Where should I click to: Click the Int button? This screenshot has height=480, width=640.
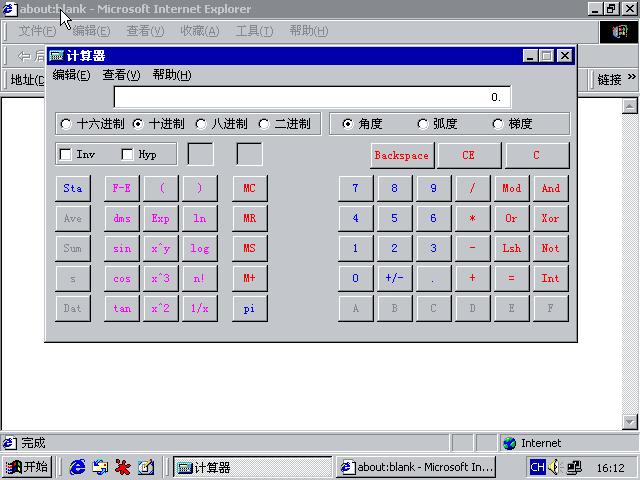[x=551, y=278]
